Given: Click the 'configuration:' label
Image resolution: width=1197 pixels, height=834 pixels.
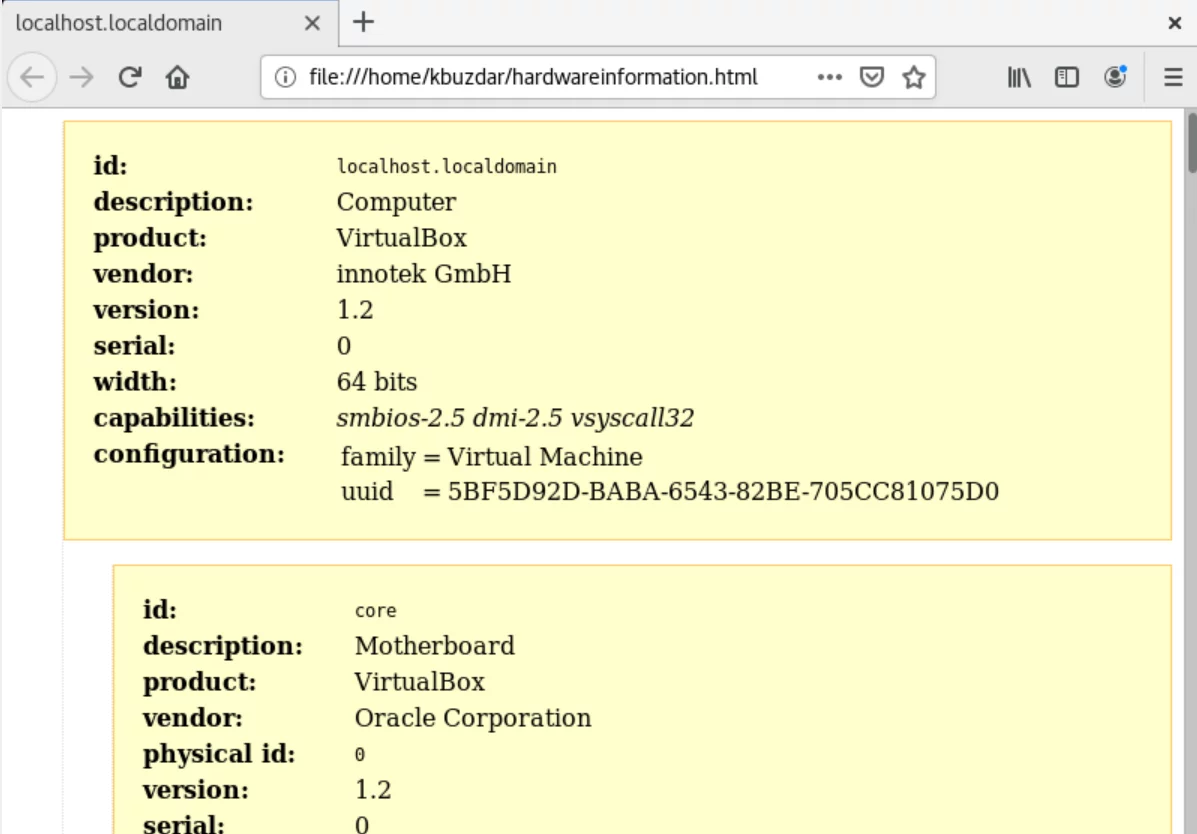Looking at the screenshot, I should (189, 454).
